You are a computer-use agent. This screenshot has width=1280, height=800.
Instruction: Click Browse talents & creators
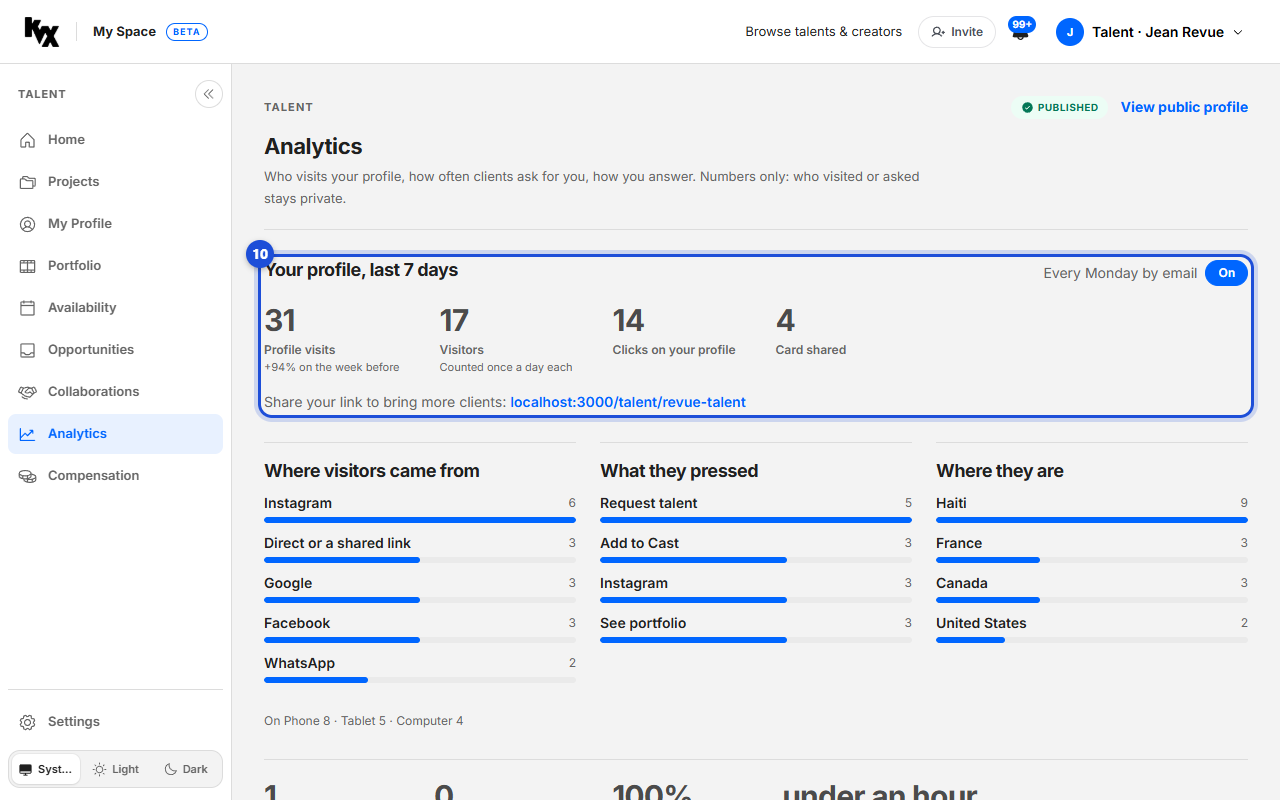tap(824, 32)
